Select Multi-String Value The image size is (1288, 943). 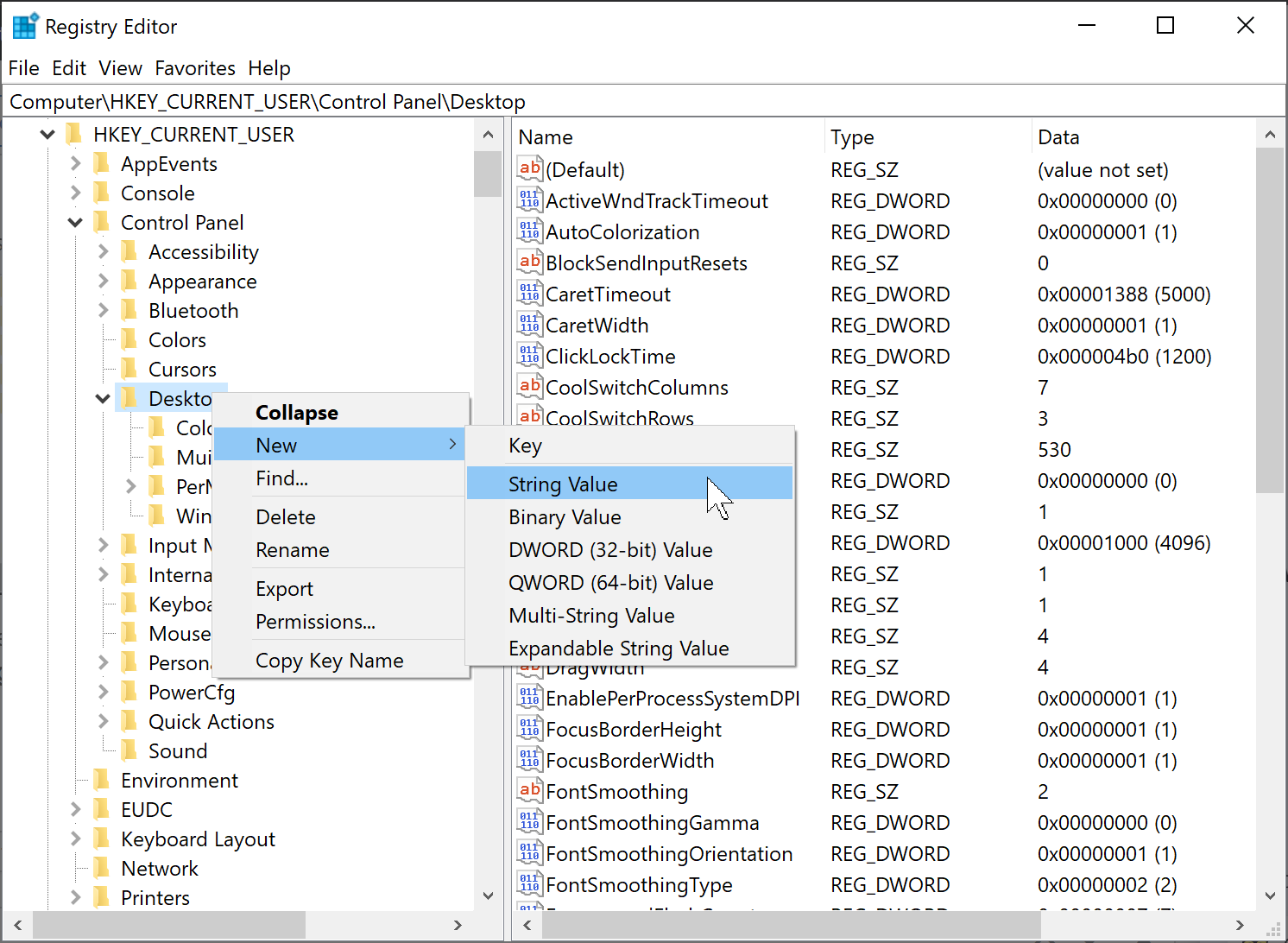point(629,615)
